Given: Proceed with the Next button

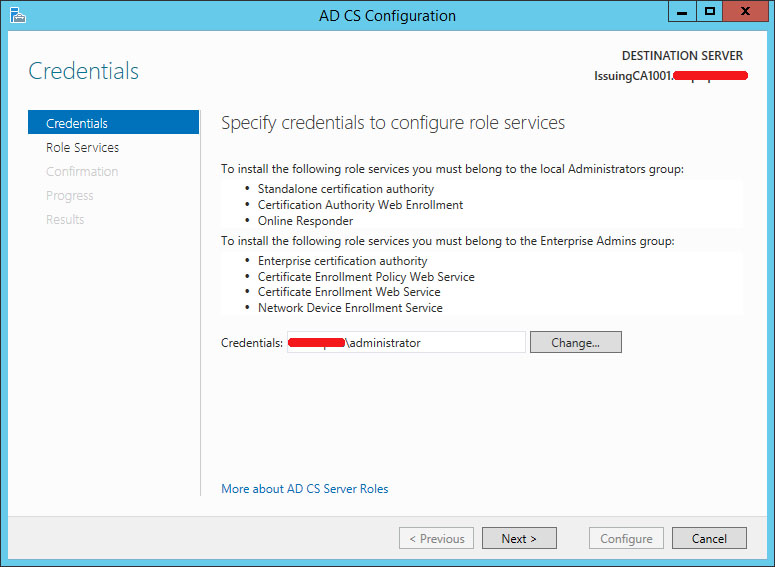Looking at the screenshot, I should point(519,538).
